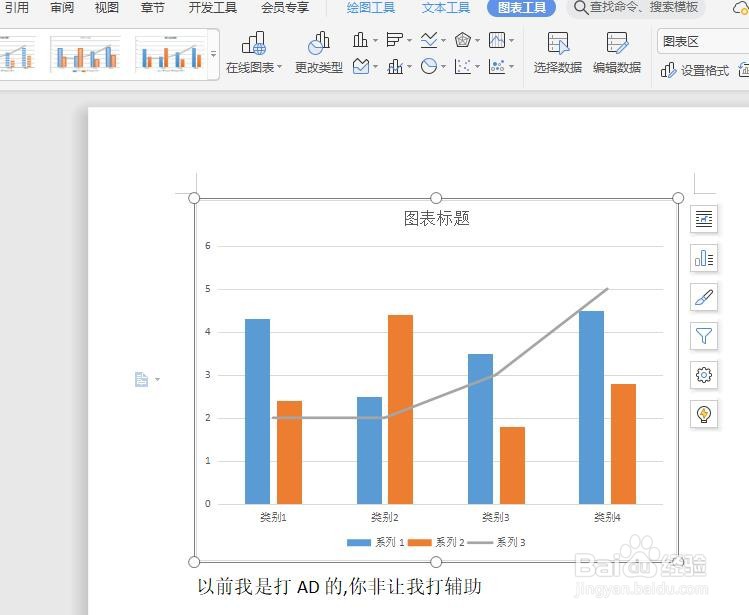Select 系列 3 legend entry
749x615 pixels.
tap(497, 542)
